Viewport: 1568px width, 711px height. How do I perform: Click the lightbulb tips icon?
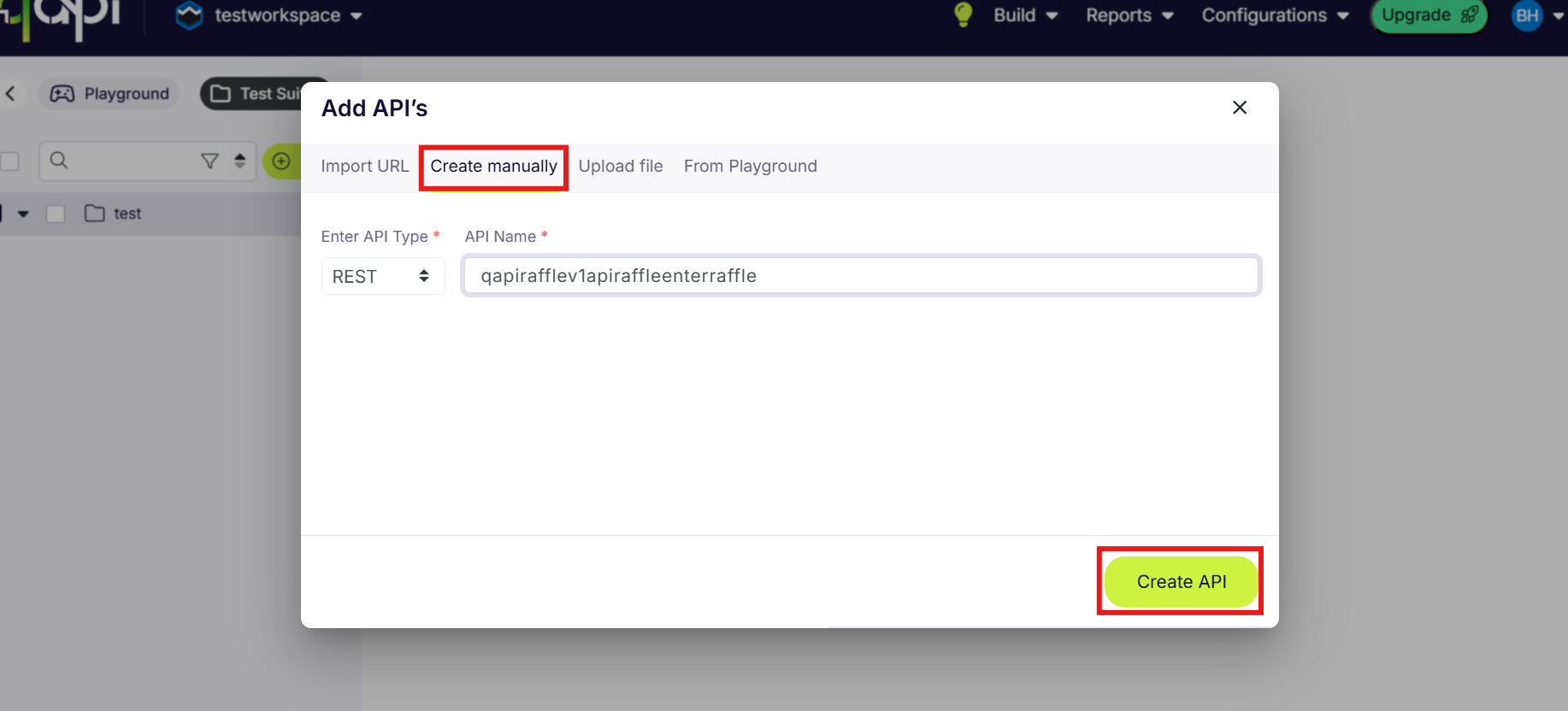(x=963, y=15)
